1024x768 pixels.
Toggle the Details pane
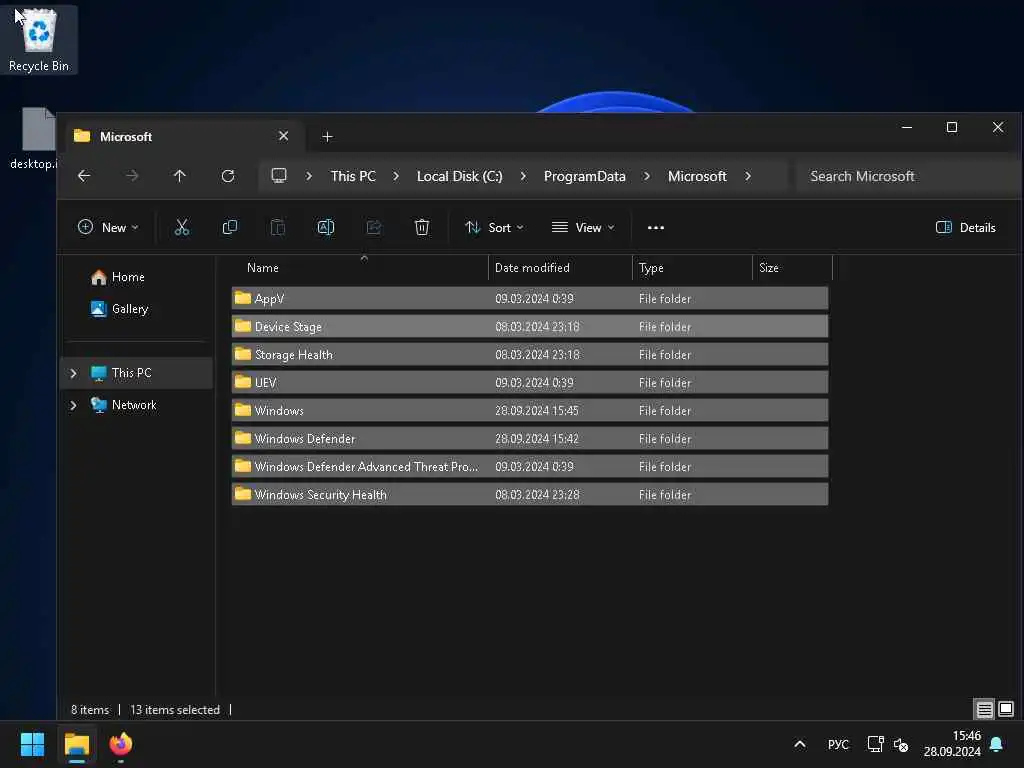(x=965, y=227)
